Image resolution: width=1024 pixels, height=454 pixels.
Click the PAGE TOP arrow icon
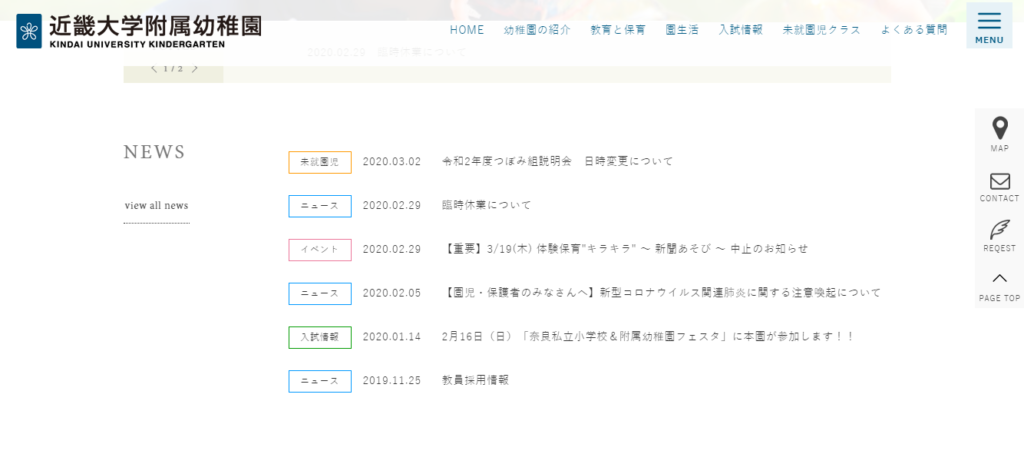point(999,279)
